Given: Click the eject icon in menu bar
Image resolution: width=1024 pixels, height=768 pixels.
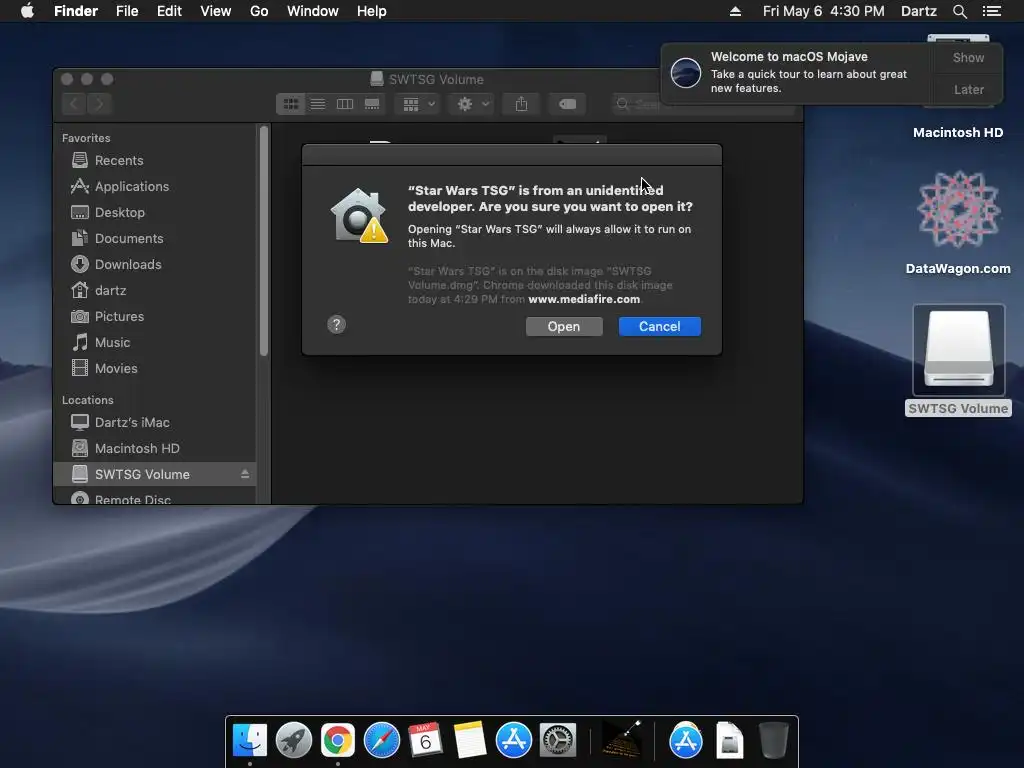Looking at the screenshot, I should click(735, 11).
